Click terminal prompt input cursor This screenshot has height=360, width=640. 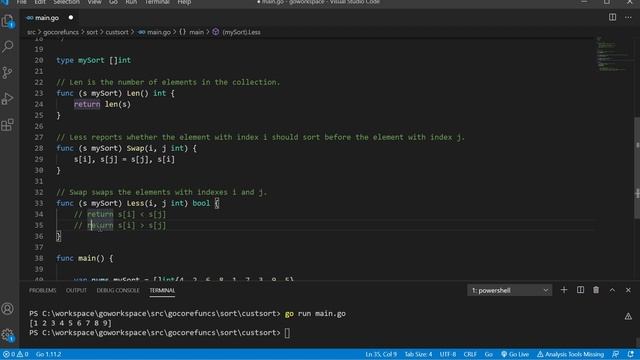tap(287, 333)
